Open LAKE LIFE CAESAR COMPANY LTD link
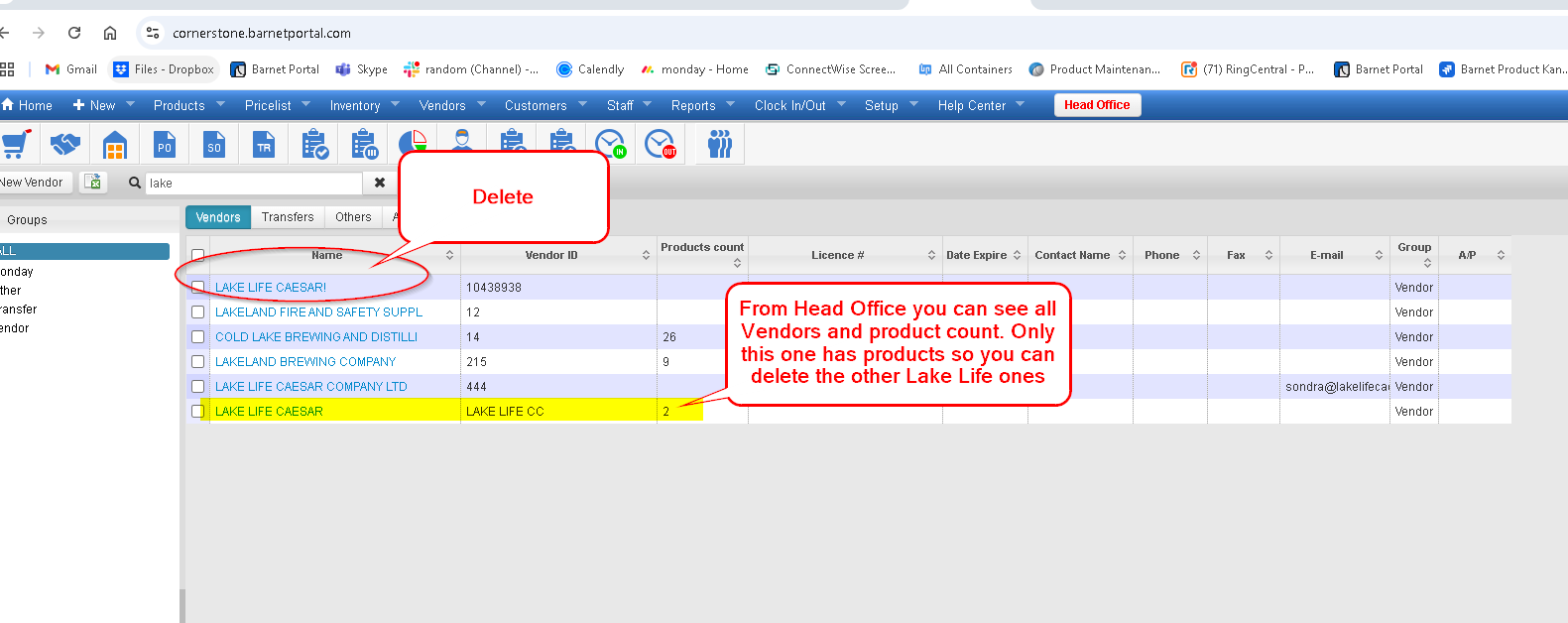This screenshot has width=1568, height=623. (x=311, y=387)
